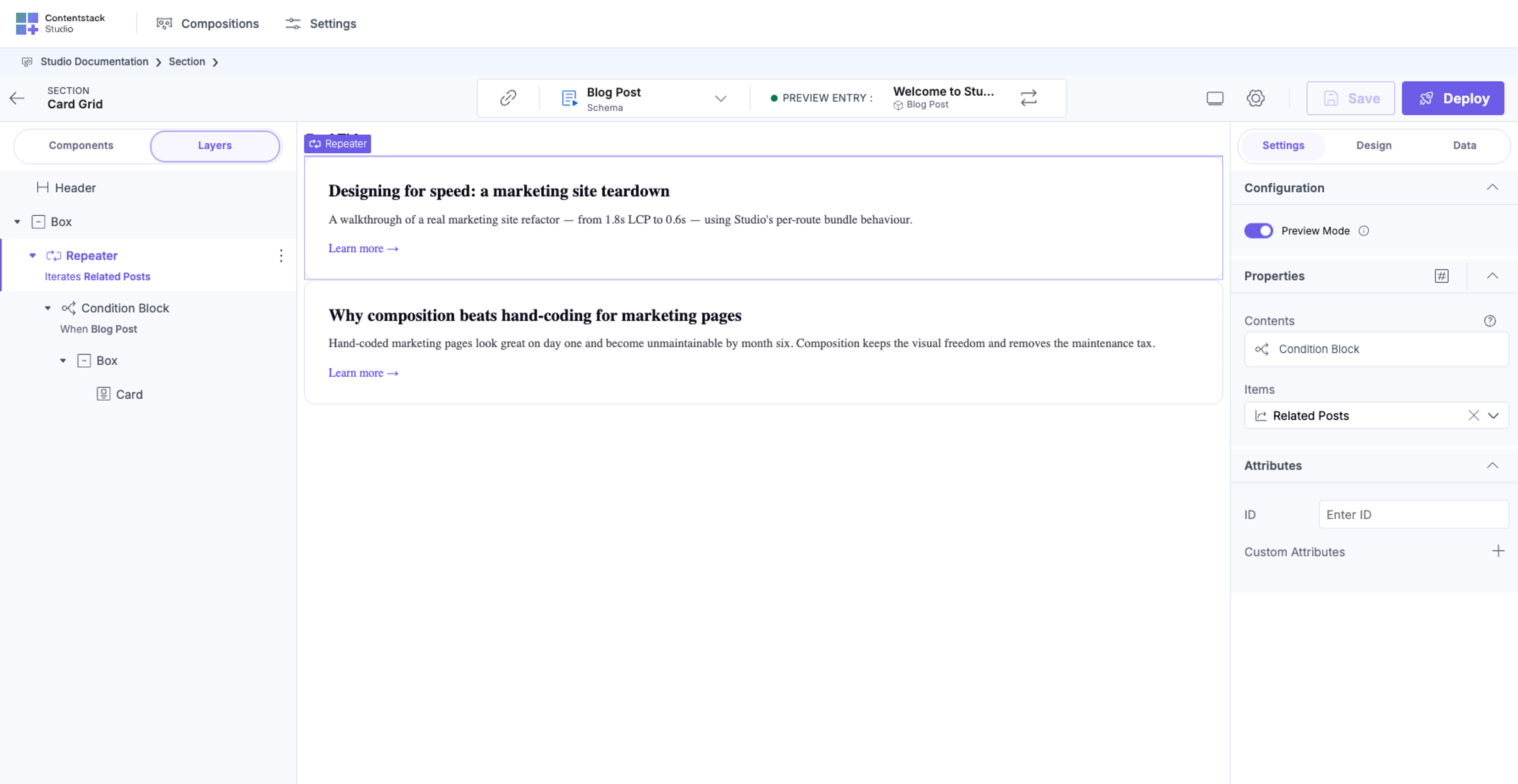This screenshot has width=1518, height=784.
Task: Open the Compositions menu
Action: pos(208,24)
